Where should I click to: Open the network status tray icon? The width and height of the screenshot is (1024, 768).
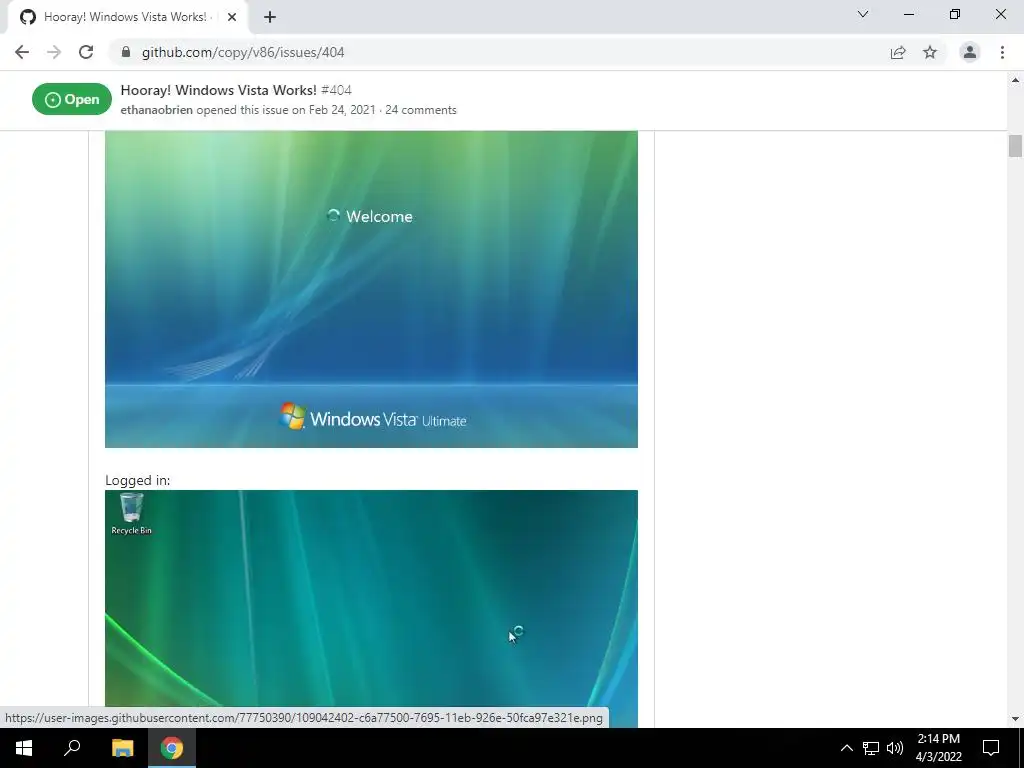871,748
